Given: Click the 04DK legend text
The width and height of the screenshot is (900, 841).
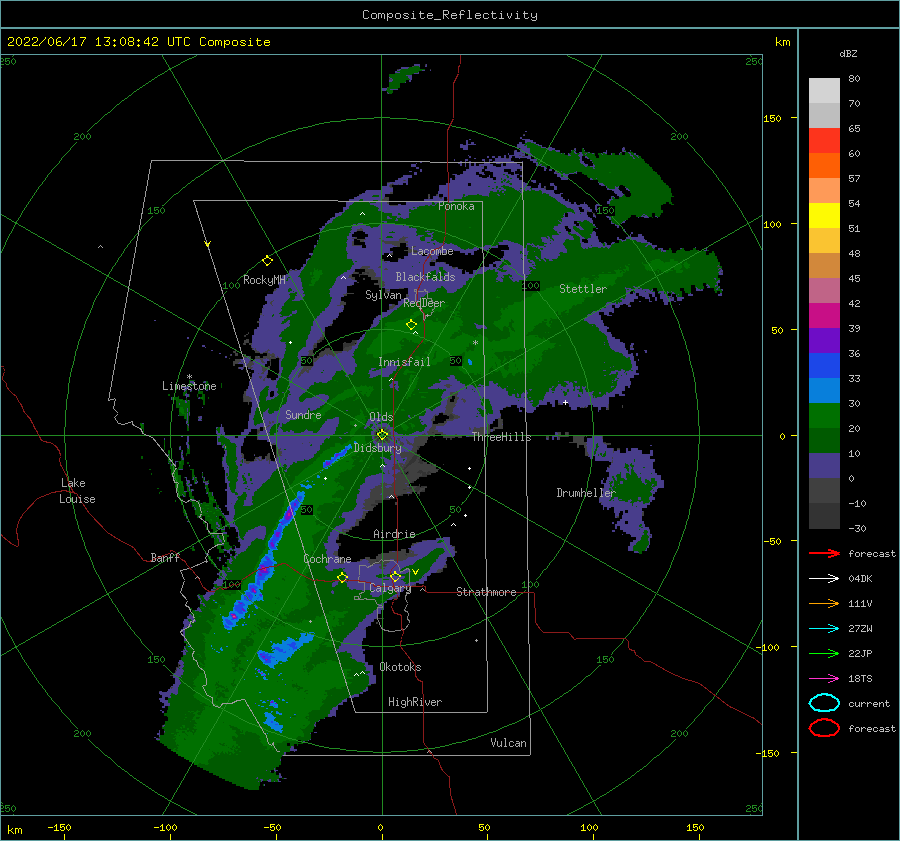Looking at the screenshot, I should (x=860, y=578).
